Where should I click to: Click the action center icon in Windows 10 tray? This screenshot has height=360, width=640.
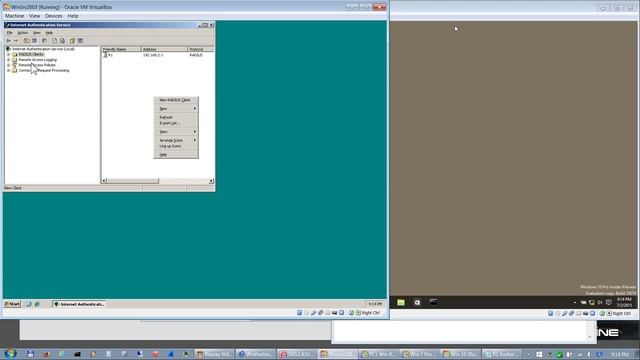(x=609, y=302)
